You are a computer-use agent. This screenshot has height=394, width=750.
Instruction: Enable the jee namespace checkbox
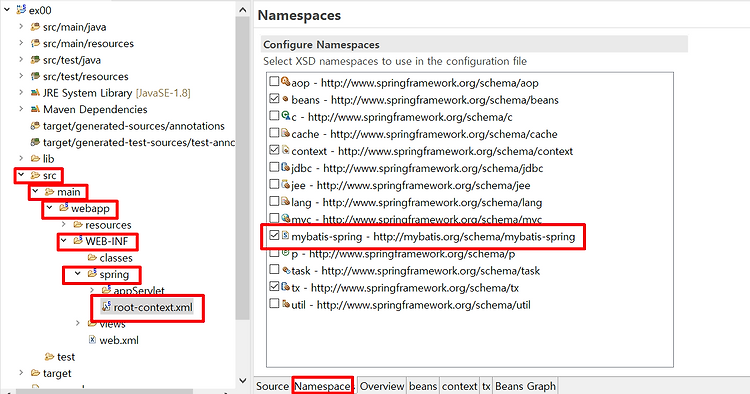[274, 184]
